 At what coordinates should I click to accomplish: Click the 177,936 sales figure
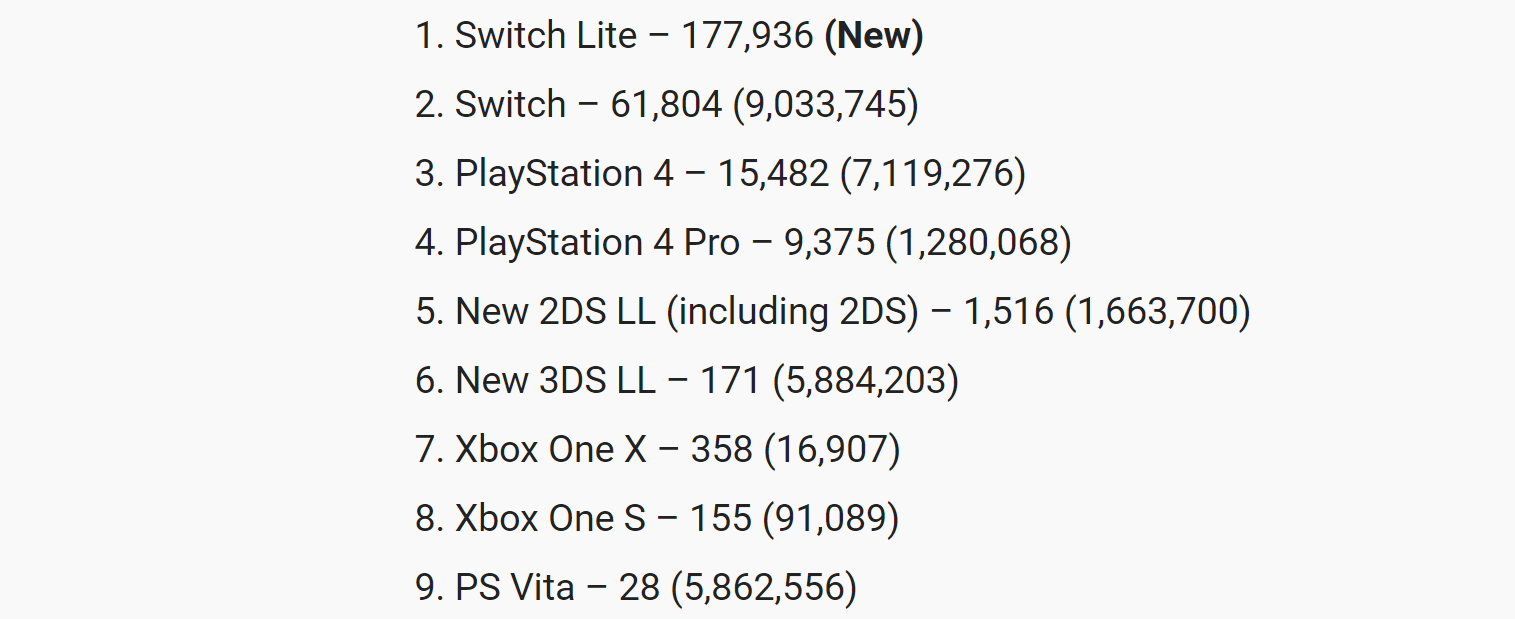pyautogui.click(x=747, y=36)
